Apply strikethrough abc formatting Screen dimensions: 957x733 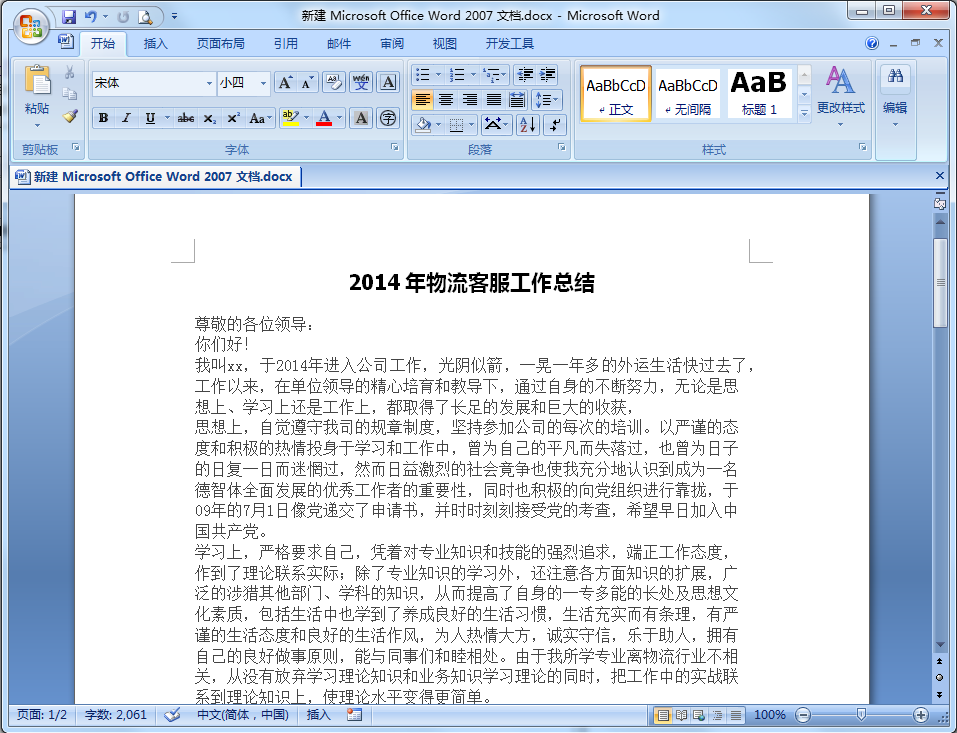[x=186, y=118]
